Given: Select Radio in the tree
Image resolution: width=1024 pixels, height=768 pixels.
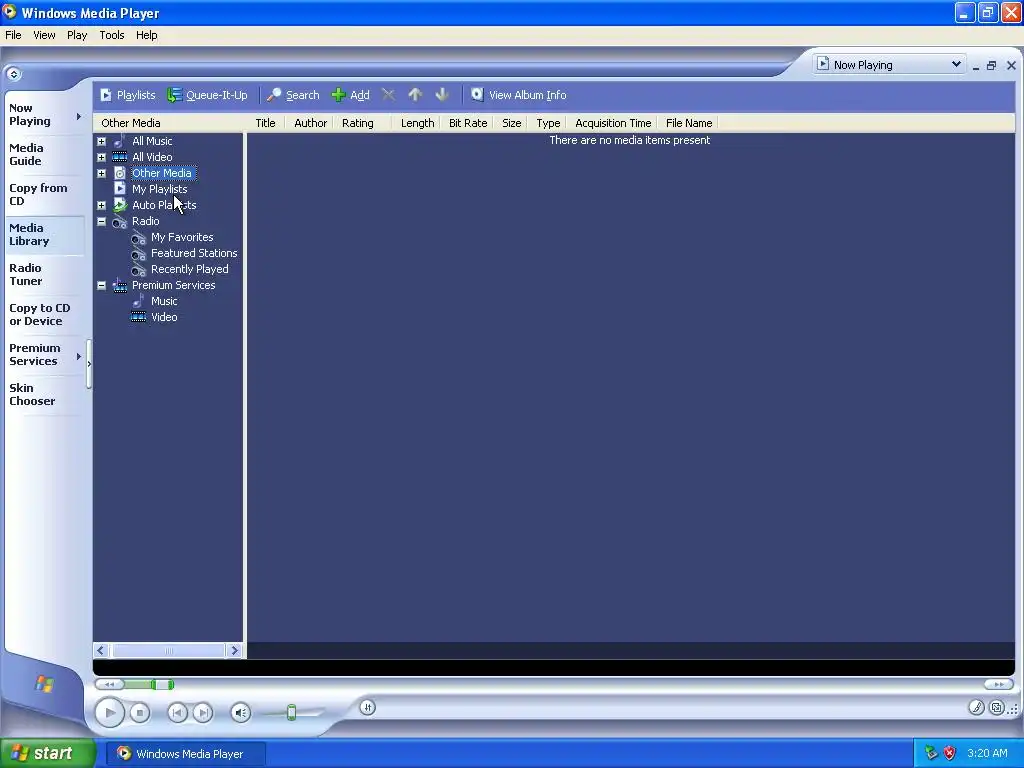Looking at the screenshot, I should (146, 221).
